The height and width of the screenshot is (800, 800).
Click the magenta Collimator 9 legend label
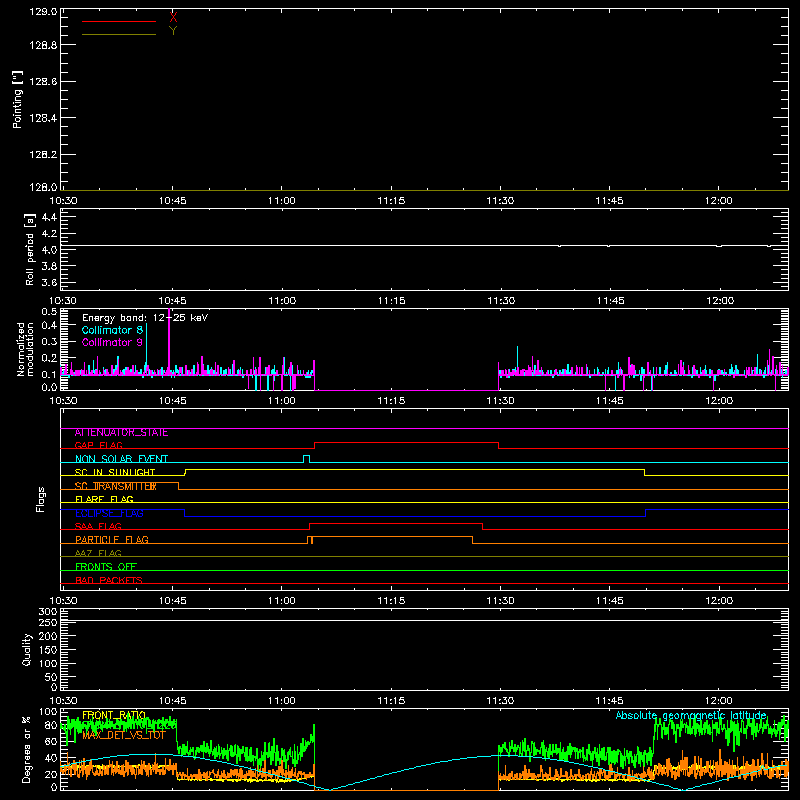(112, 342)
